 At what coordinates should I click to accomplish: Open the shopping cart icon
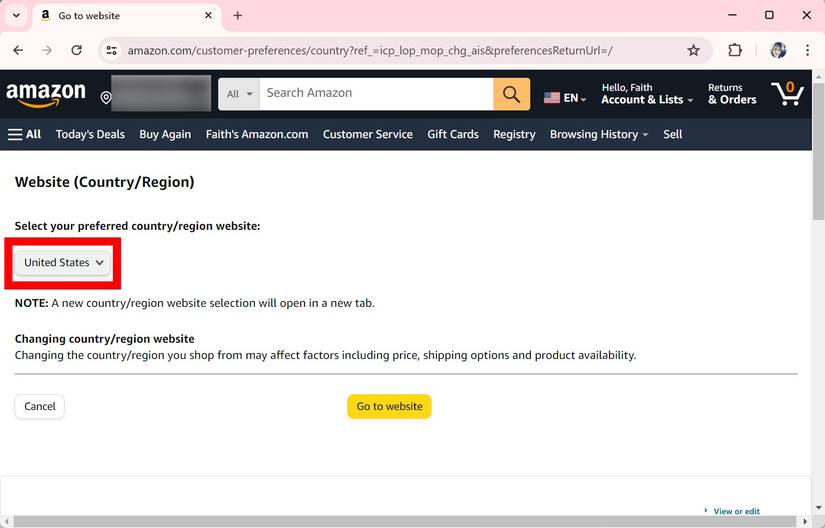pos(788,94)
